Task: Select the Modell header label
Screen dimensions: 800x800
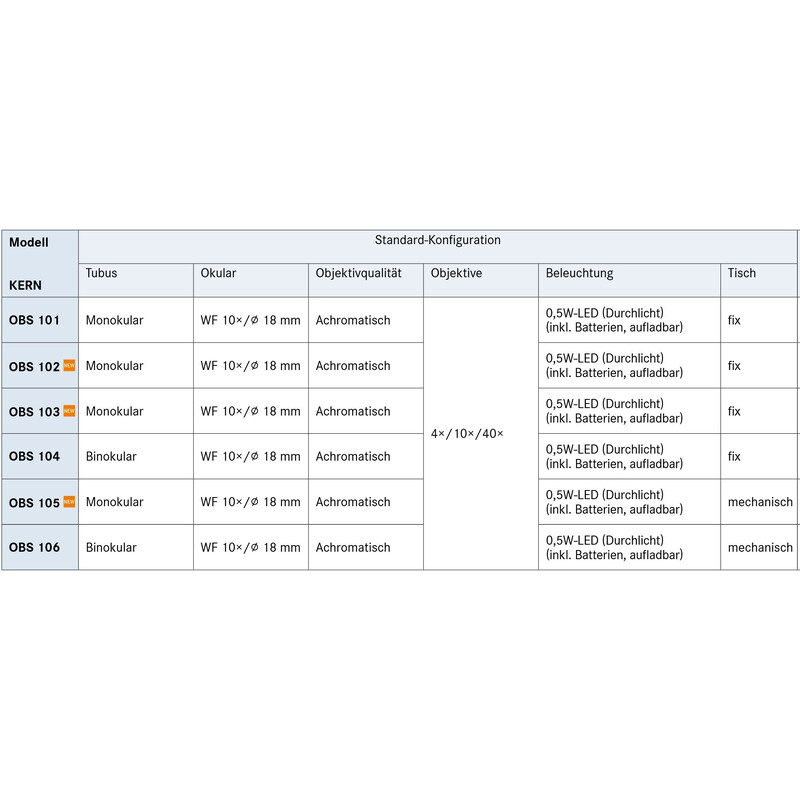Action: point(29,243)
